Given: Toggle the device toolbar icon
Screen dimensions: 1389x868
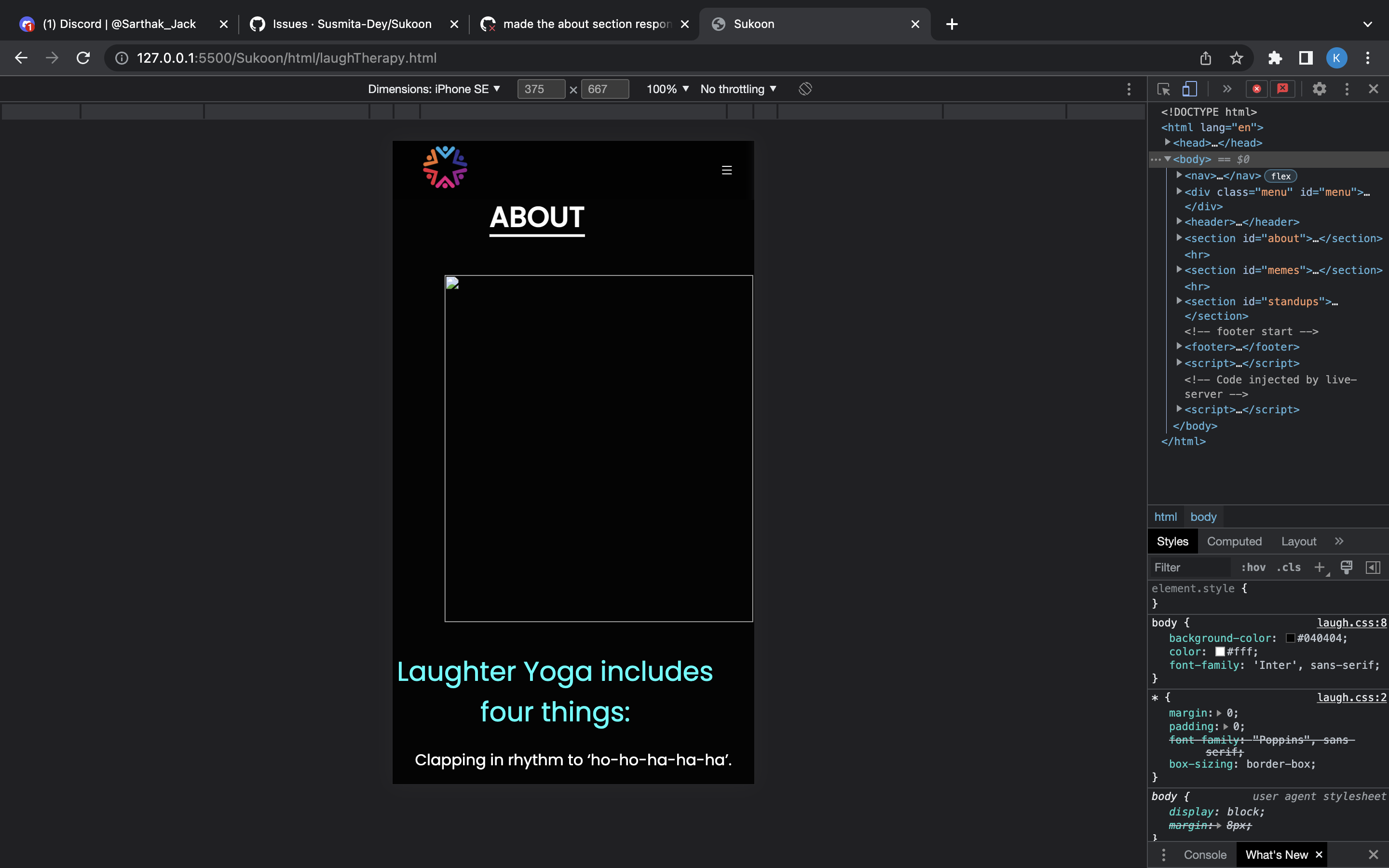Looking at the screenshot, I should pyautogui.click(x=1190, y=89).
